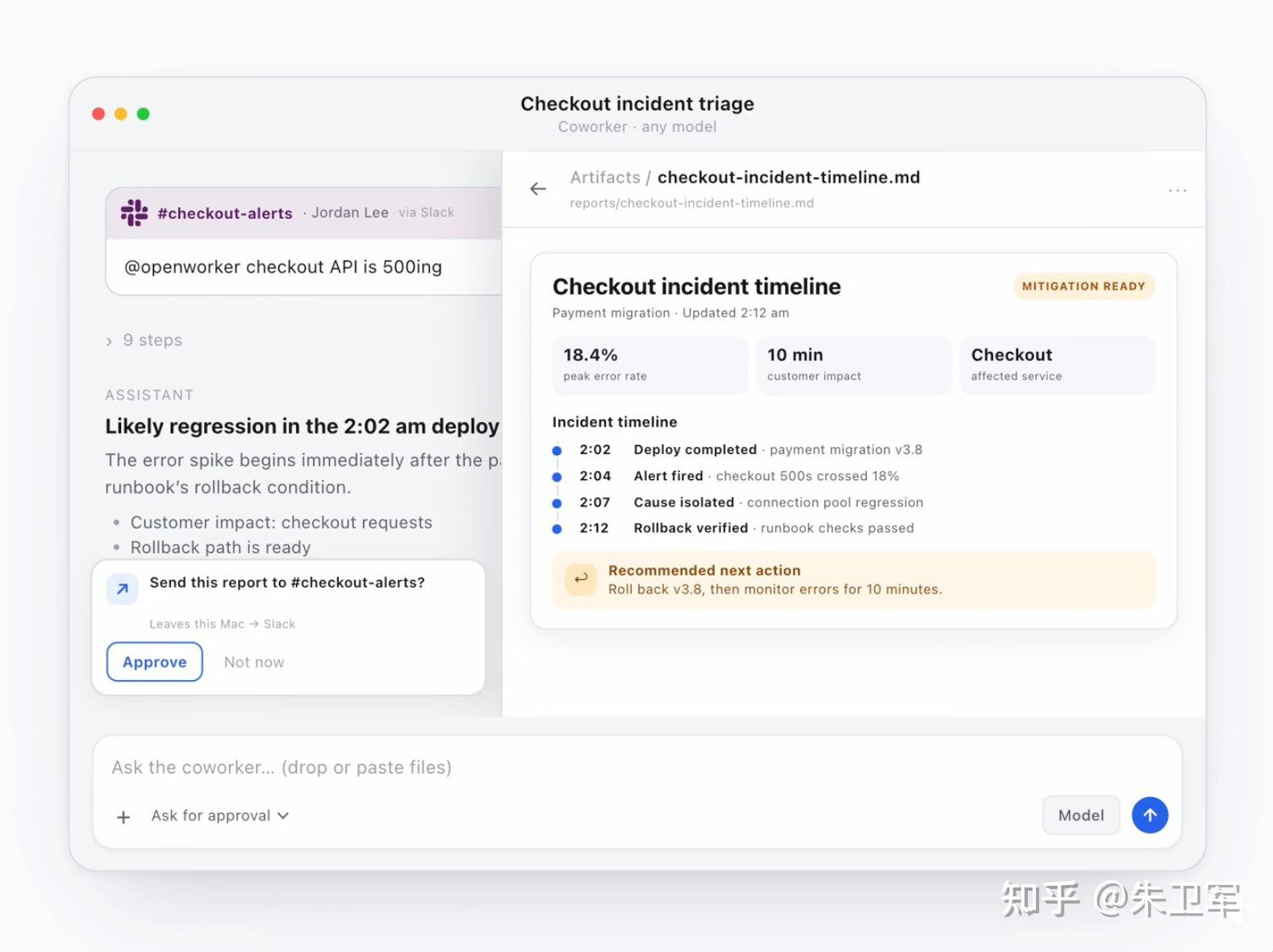Image resolution: width=1273 pixels, height=952 pixels.
Task: Click the 18.4% peak error rate card
Action: [649, 365]
